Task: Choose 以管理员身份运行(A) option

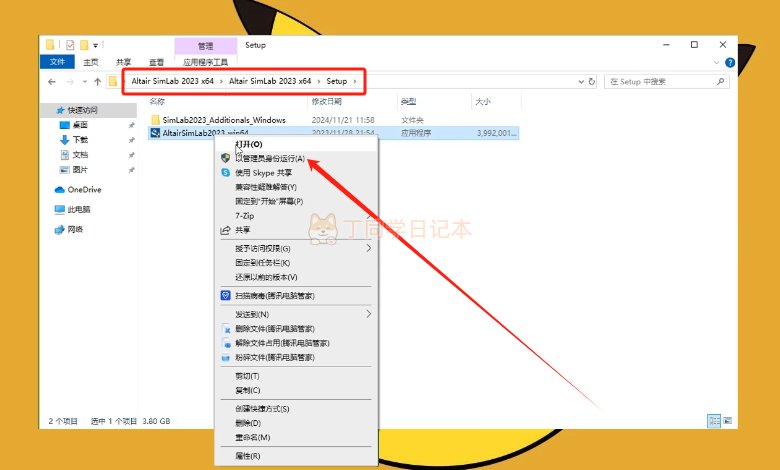Action: pyautogui.click(x=270, y=159)
